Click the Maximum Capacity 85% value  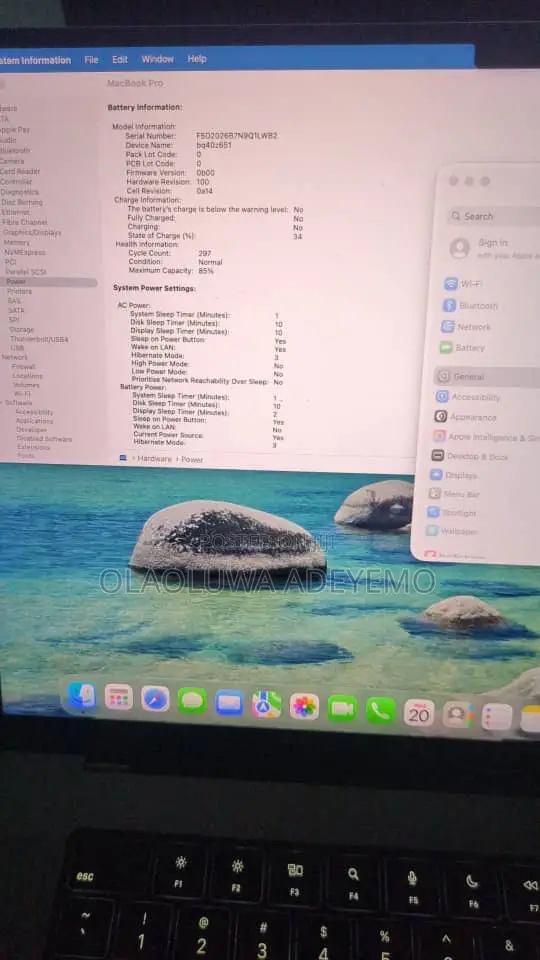tap(206, 271)
